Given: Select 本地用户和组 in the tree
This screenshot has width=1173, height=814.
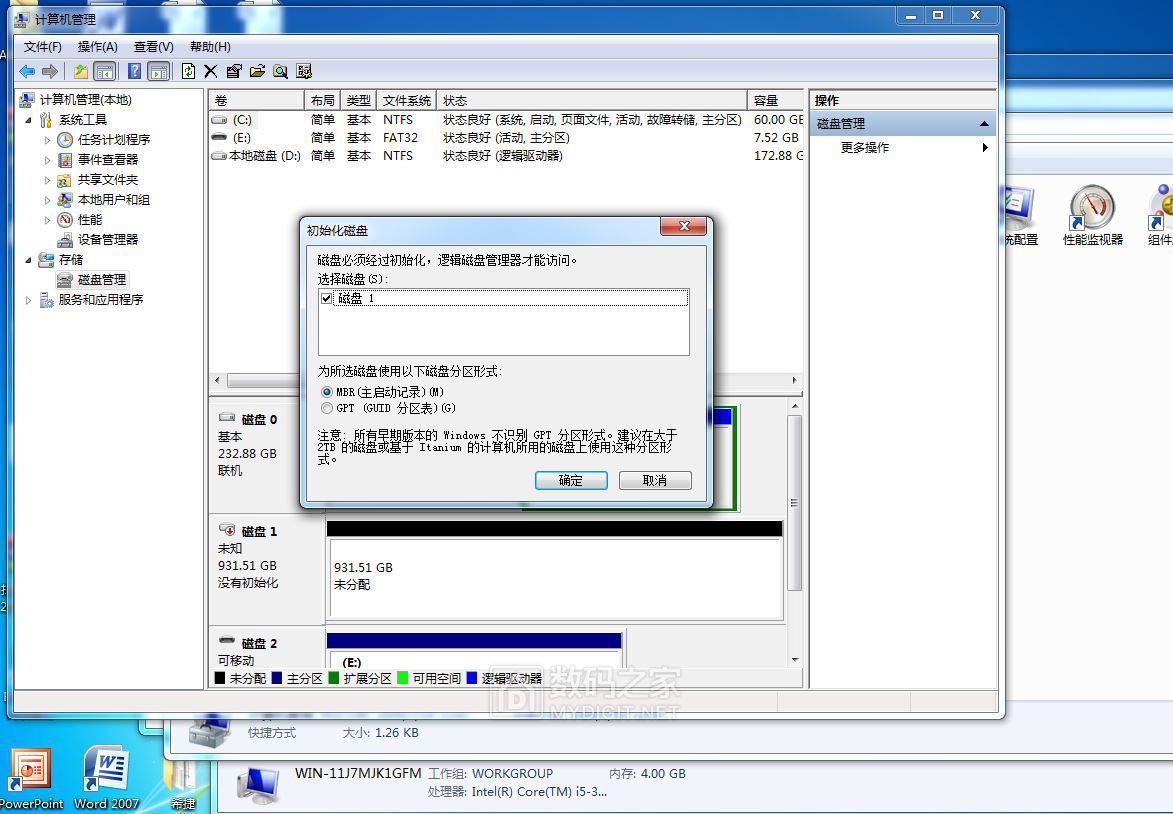Looking at the screenshot, I should [x=114, y=200].
